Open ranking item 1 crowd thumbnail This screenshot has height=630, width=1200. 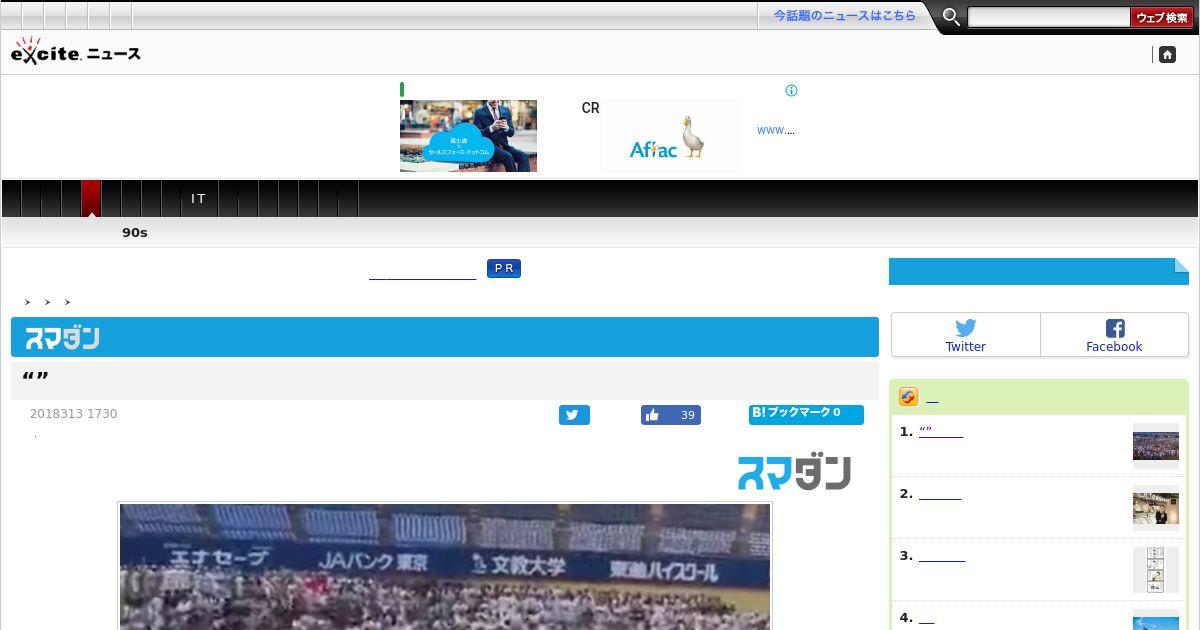click(x=1156, y=446)
